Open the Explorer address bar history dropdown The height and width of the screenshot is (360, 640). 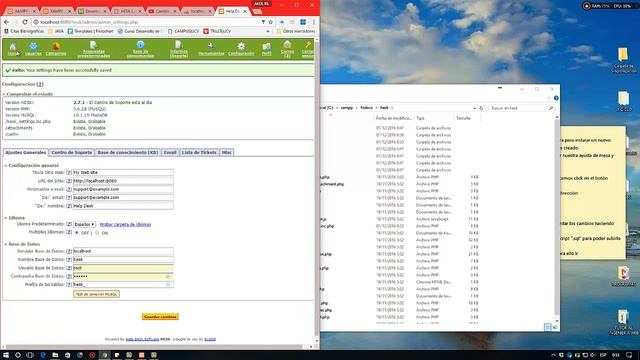click(x=474, y=108)
